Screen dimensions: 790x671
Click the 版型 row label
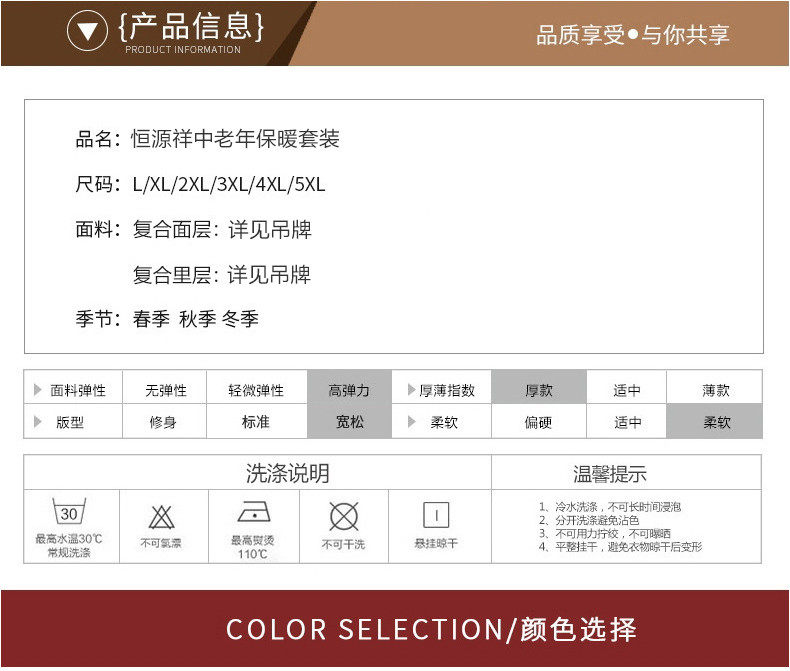(x=70, y=422)
